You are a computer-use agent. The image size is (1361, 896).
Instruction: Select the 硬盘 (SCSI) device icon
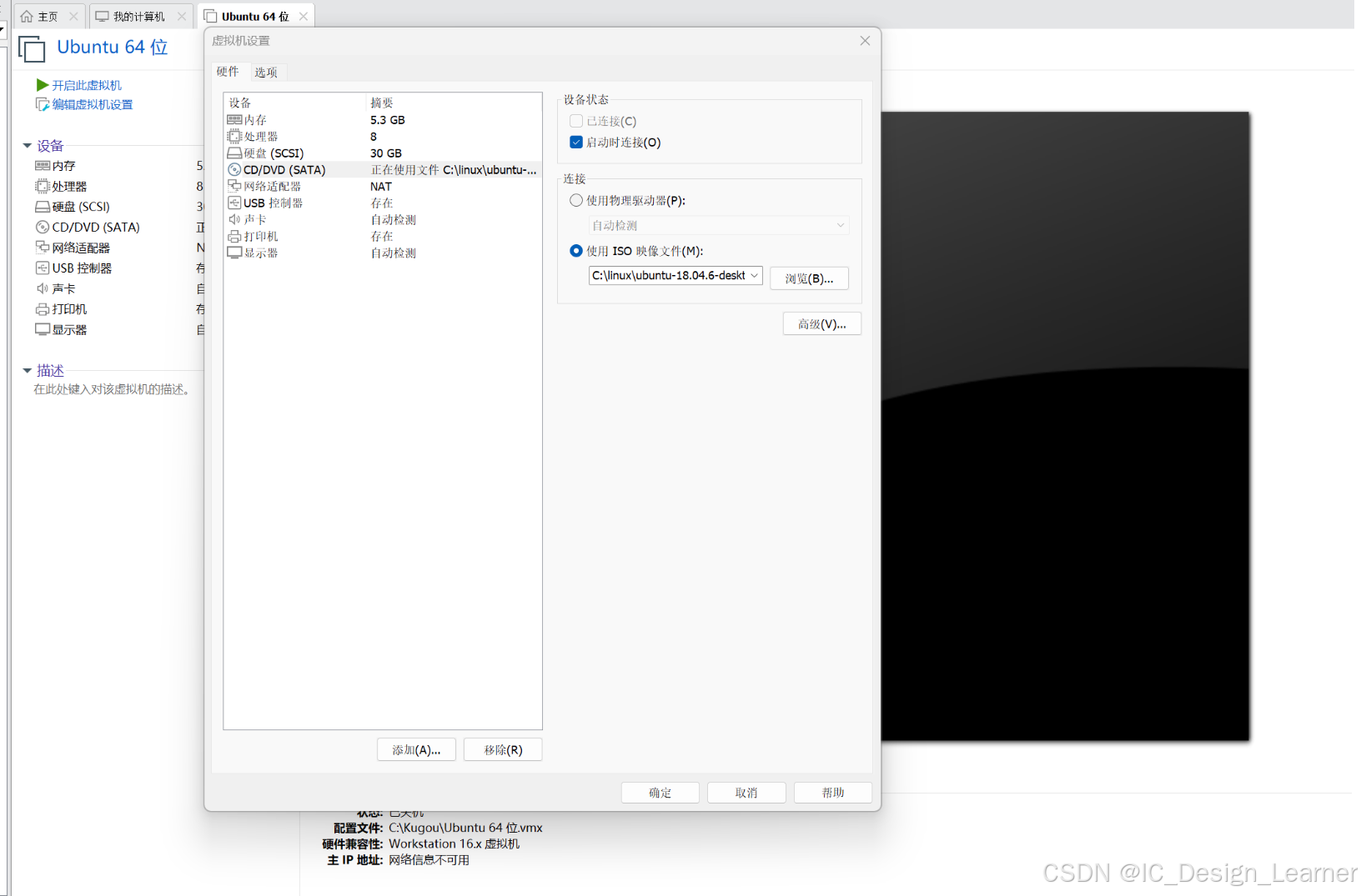(234, 153)
